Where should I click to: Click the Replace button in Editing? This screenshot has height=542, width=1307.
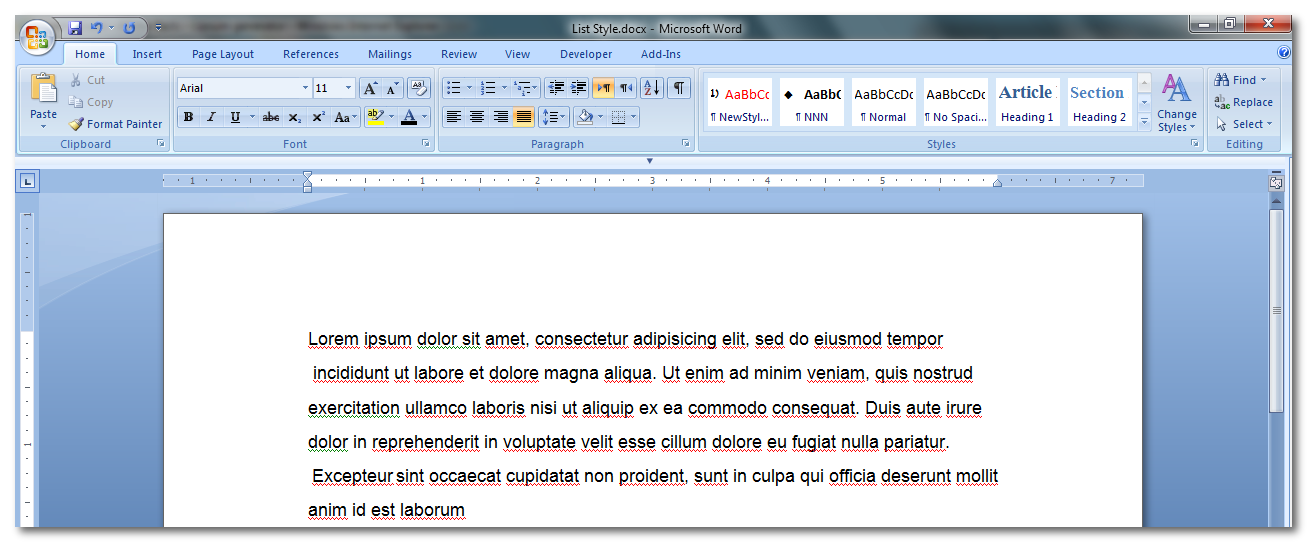tap(1244, 102)
